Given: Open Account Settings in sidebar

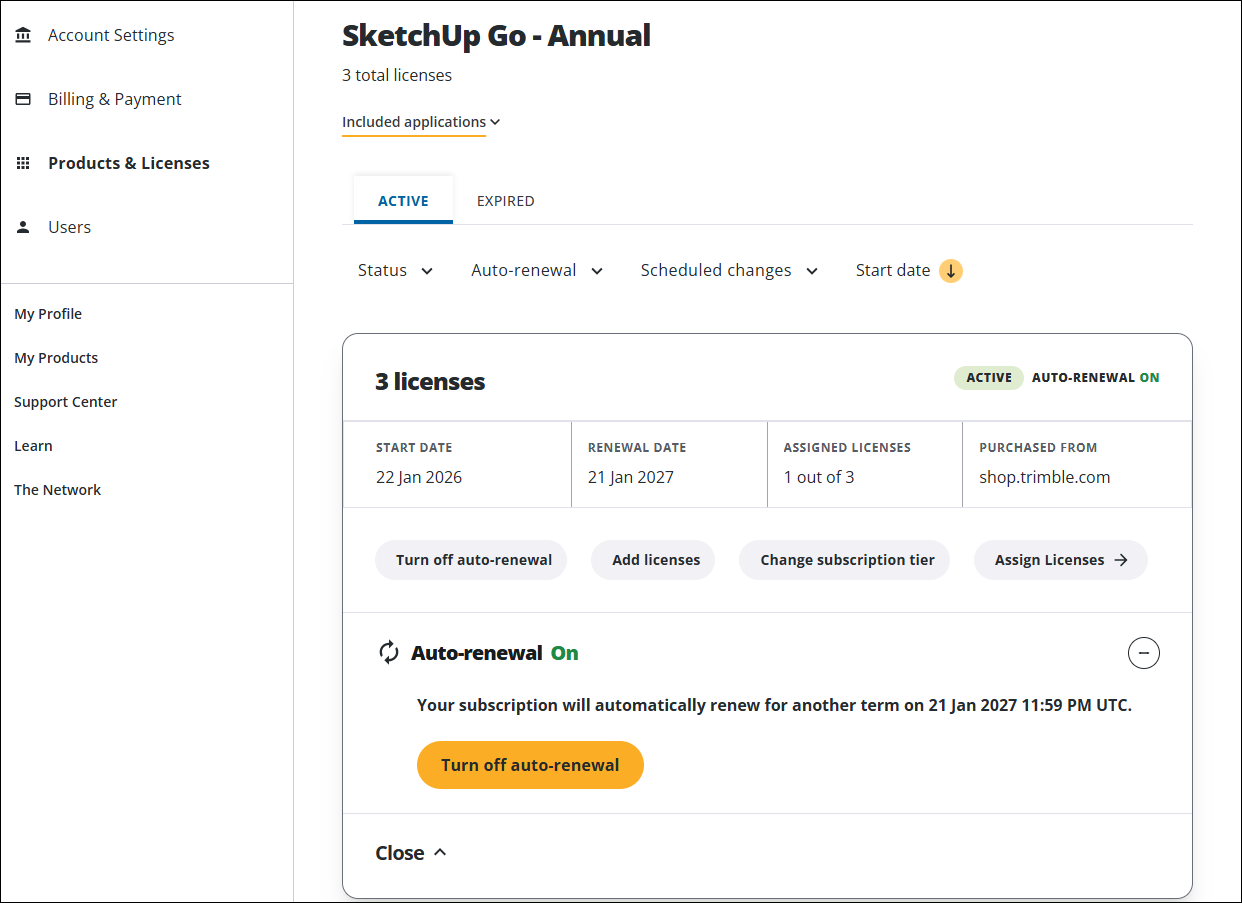Looking at the screenshot, I should [111, 35].
